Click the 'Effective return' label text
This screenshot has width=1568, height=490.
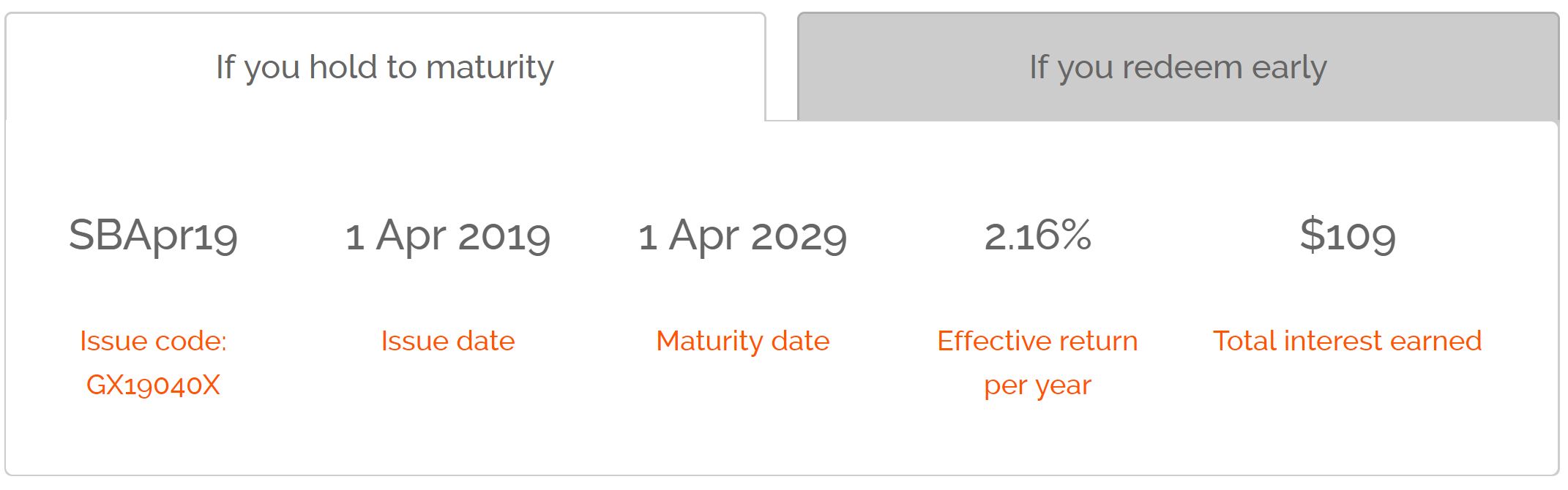coord(1037,341)
